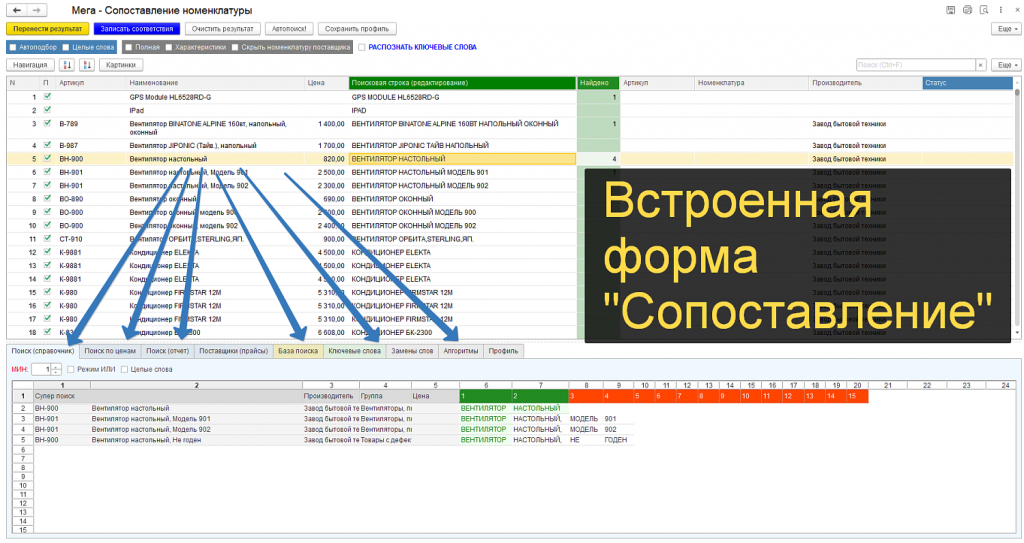This screenshot has height=543, width=1024.
Task: Click the Картинки button
Action: coord(121,65)
